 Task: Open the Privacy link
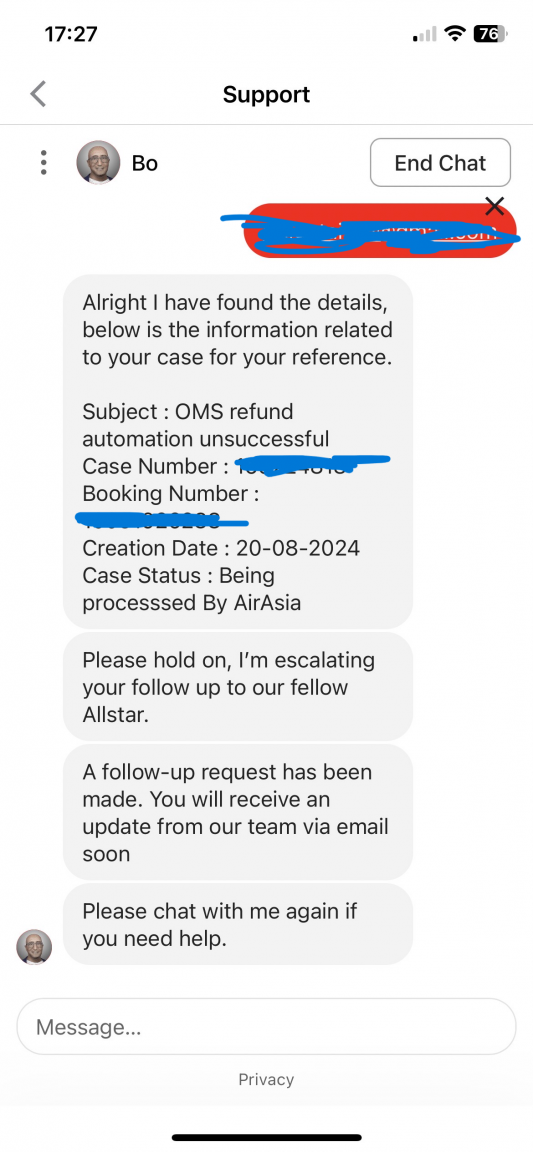coord(266,1079)
